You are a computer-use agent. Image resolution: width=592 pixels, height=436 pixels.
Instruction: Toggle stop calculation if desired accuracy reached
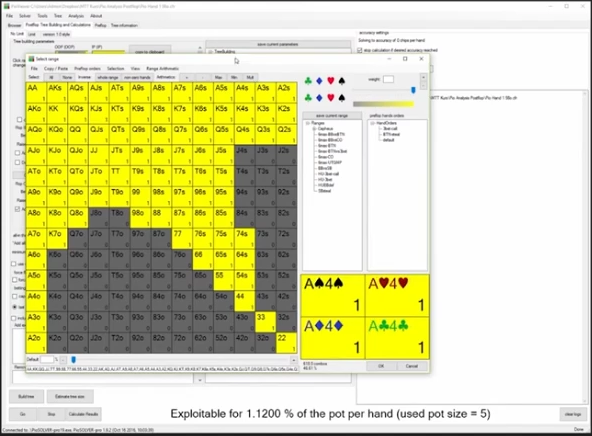[359, 50]
